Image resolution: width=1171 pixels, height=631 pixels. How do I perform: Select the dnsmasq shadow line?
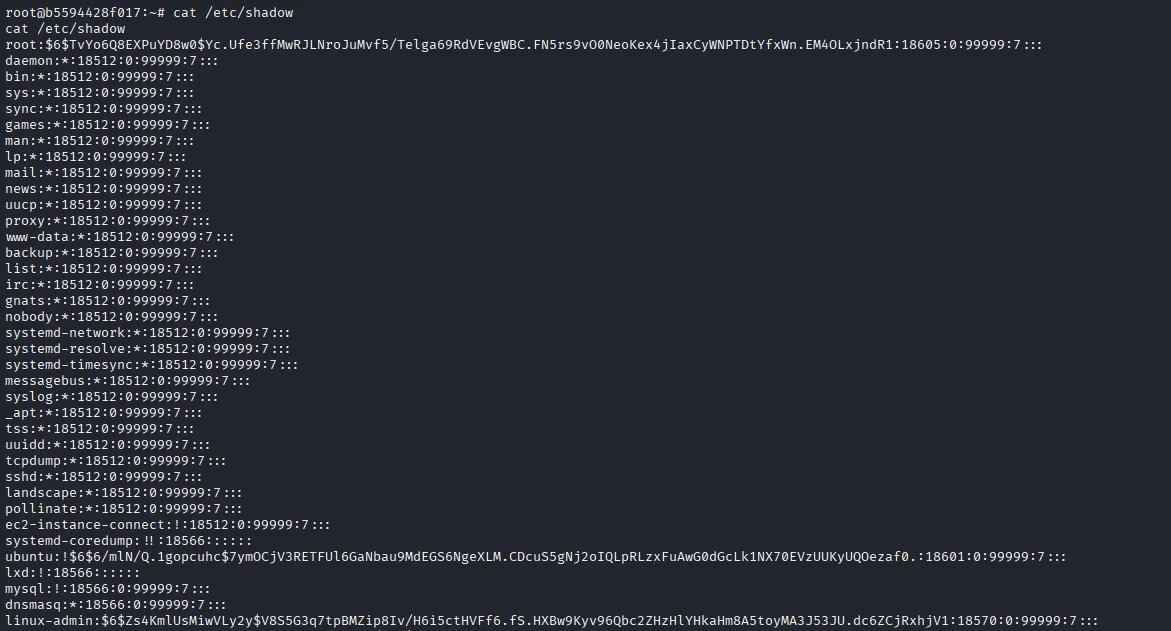(x=115, y=605)
